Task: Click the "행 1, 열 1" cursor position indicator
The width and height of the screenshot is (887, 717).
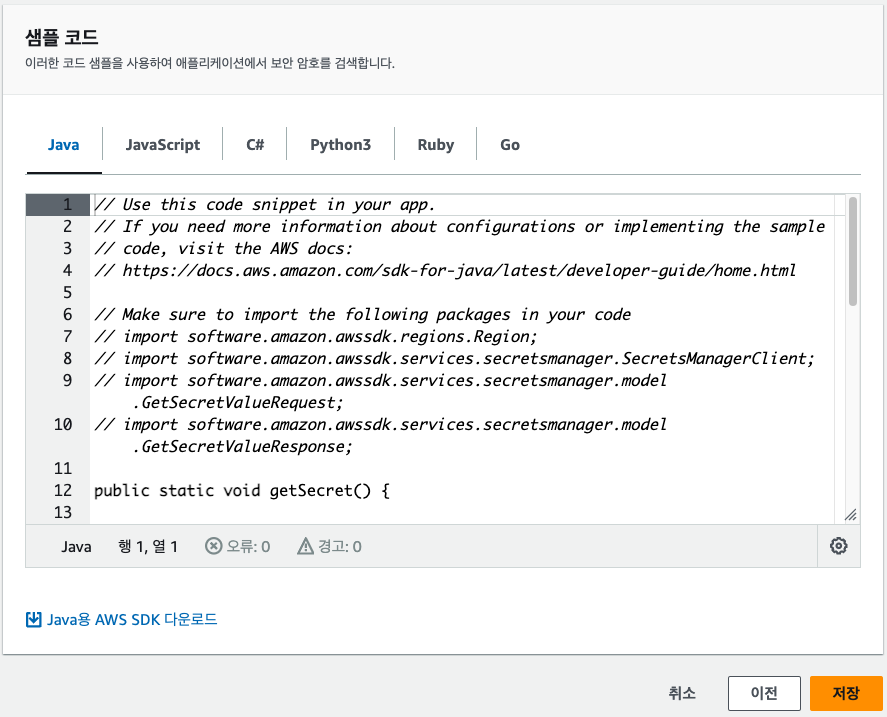Action: coord(148,547)
